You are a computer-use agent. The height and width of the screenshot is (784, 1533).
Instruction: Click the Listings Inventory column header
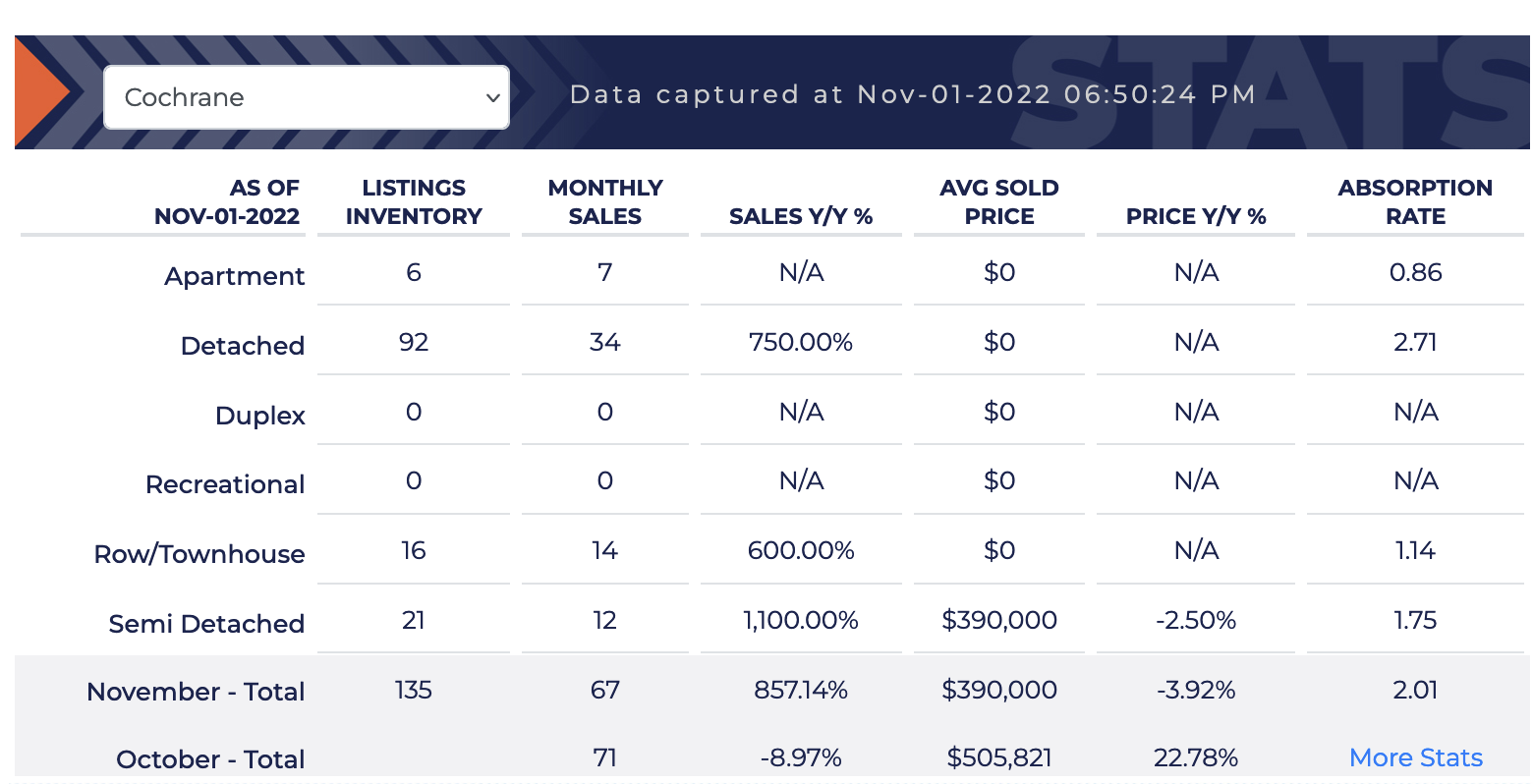pos(414,202)
